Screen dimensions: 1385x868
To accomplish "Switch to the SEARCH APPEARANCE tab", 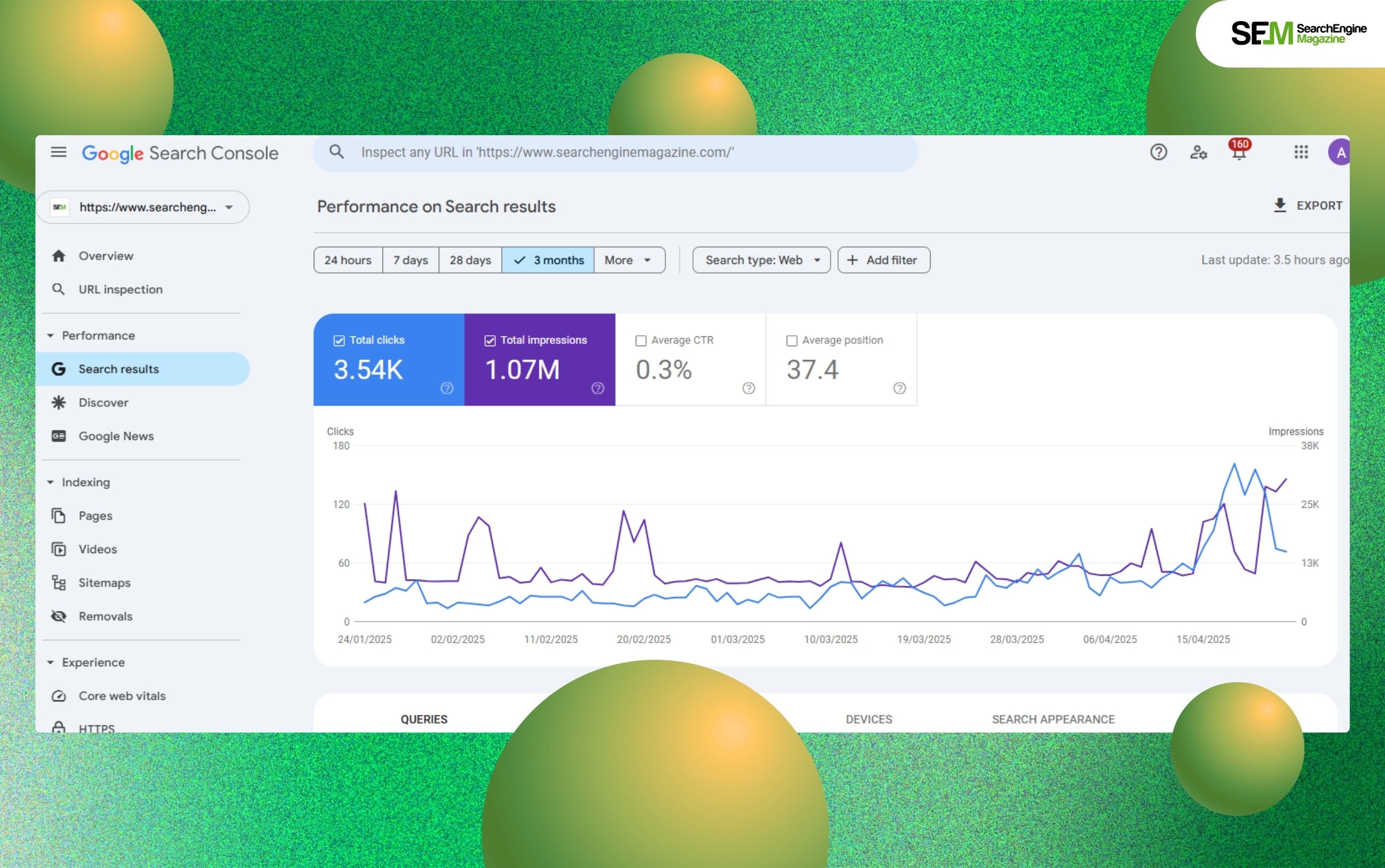I will click(1053, 719).
